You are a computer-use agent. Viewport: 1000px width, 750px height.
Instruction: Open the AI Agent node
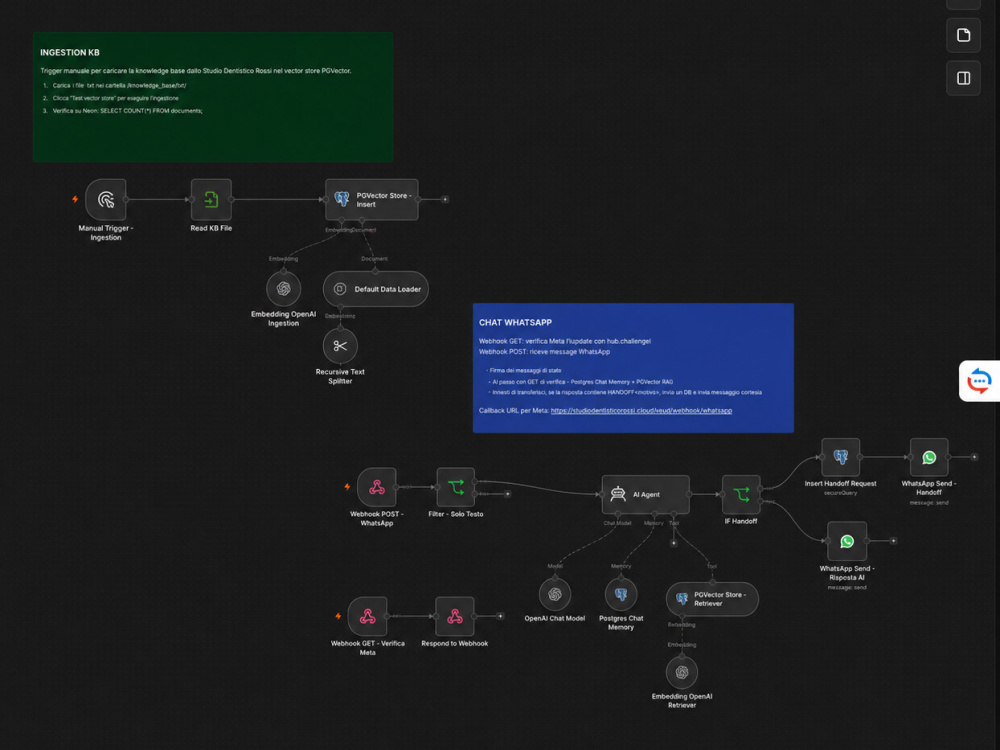point(645,494)
